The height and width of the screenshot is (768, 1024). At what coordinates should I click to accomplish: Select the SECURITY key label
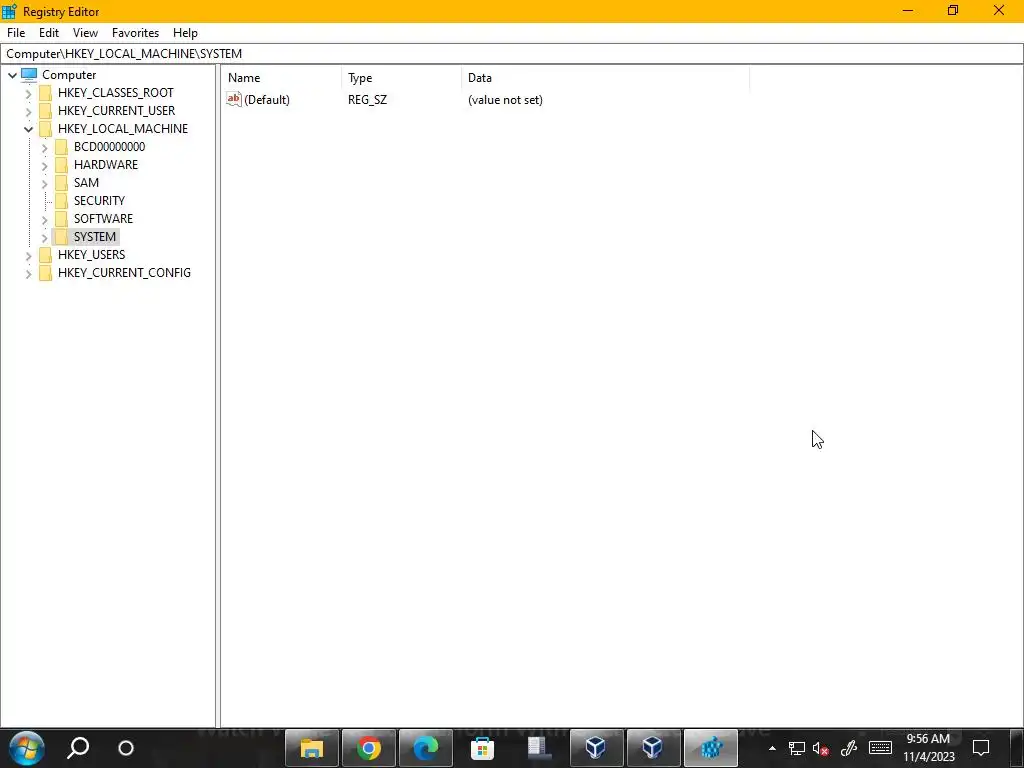(99, 200)
